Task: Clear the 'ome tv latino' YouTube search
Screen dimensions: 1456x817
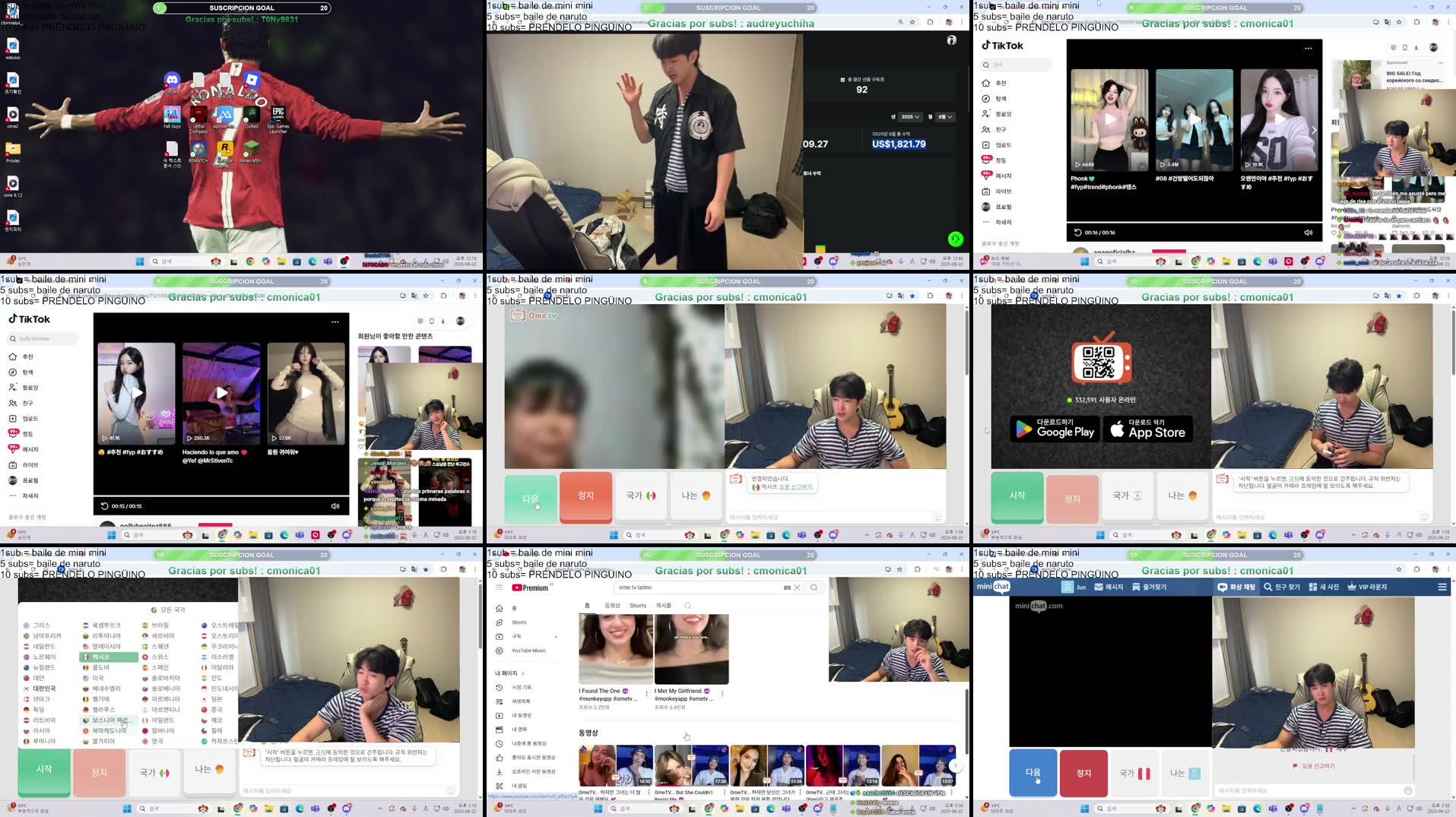Action: tap(797, 587)
